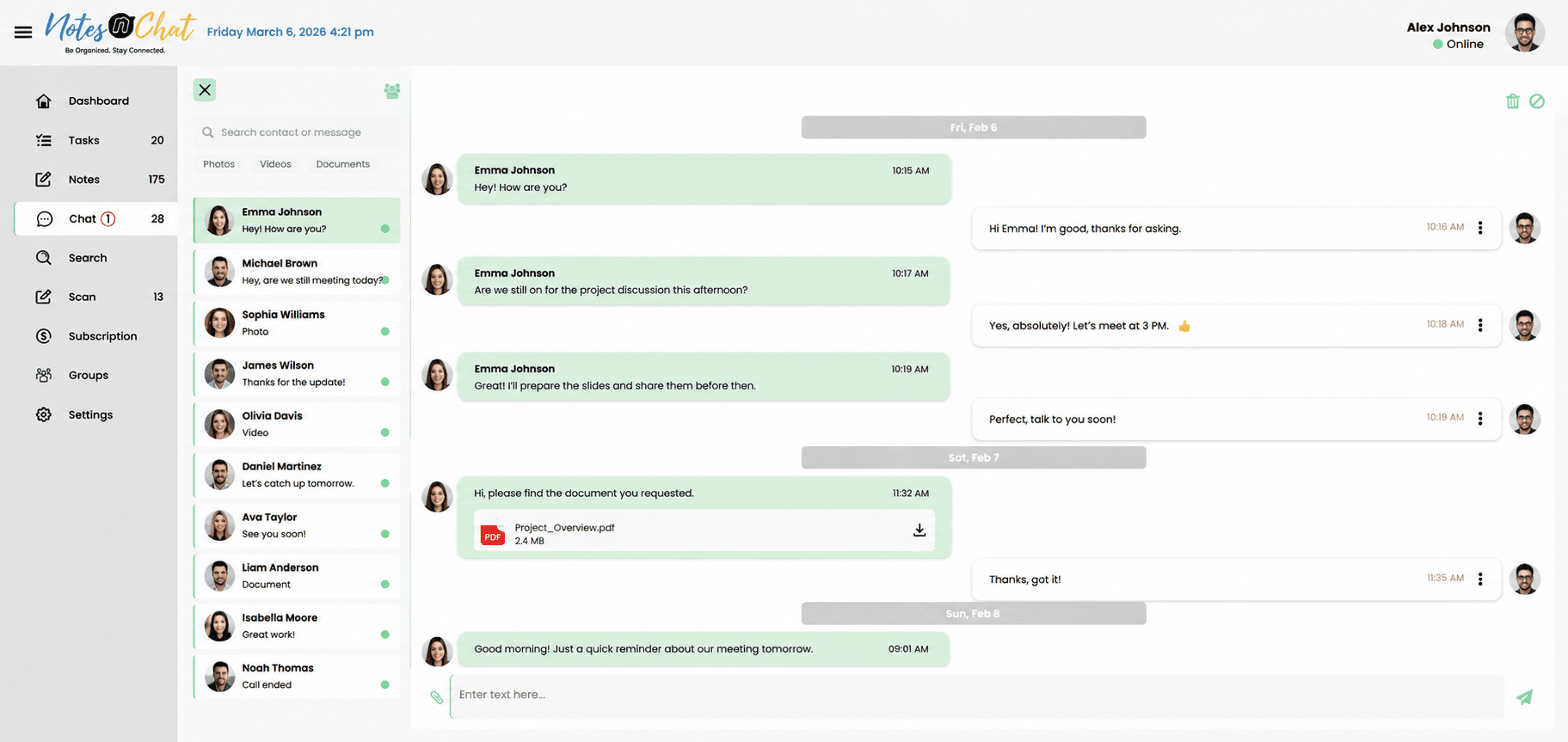
Task: Filter by Photos tab
Action: tap(218, 164)
